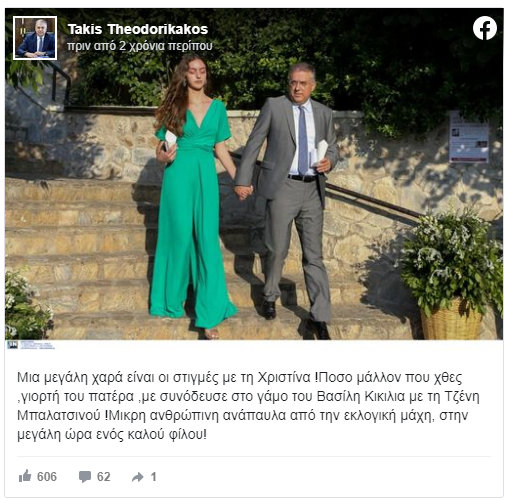Open the small watermark logo below the photo
Viewport: 513px width, 499px height.
coord(30,345)
